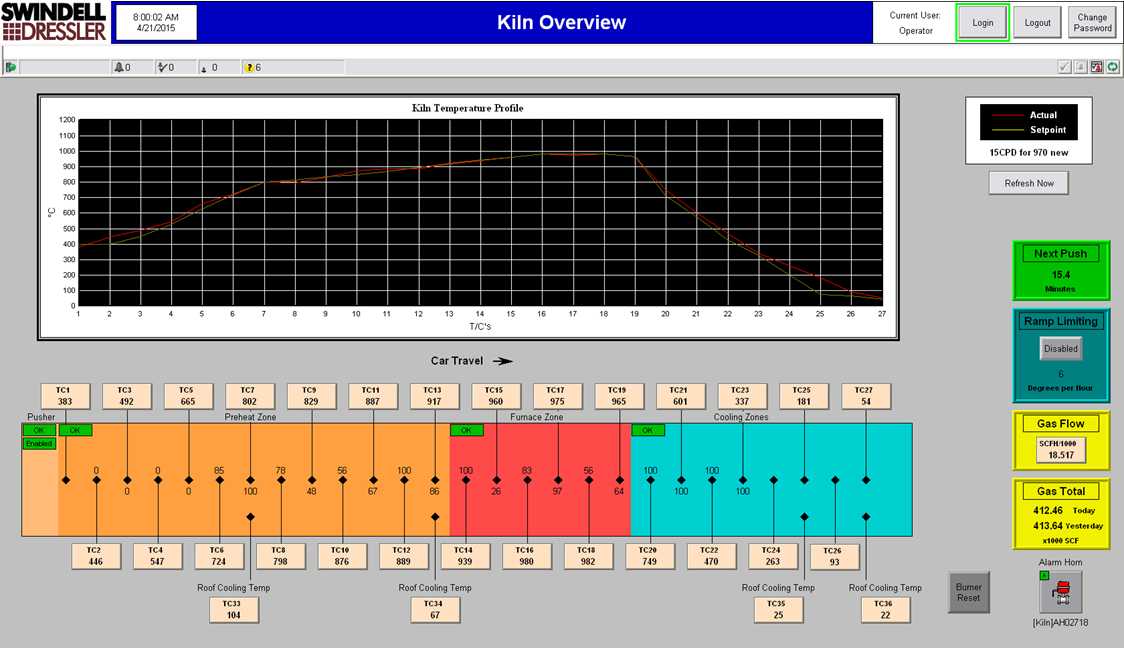Click Refresh Now for the temperature profile

pos(1029,183)
